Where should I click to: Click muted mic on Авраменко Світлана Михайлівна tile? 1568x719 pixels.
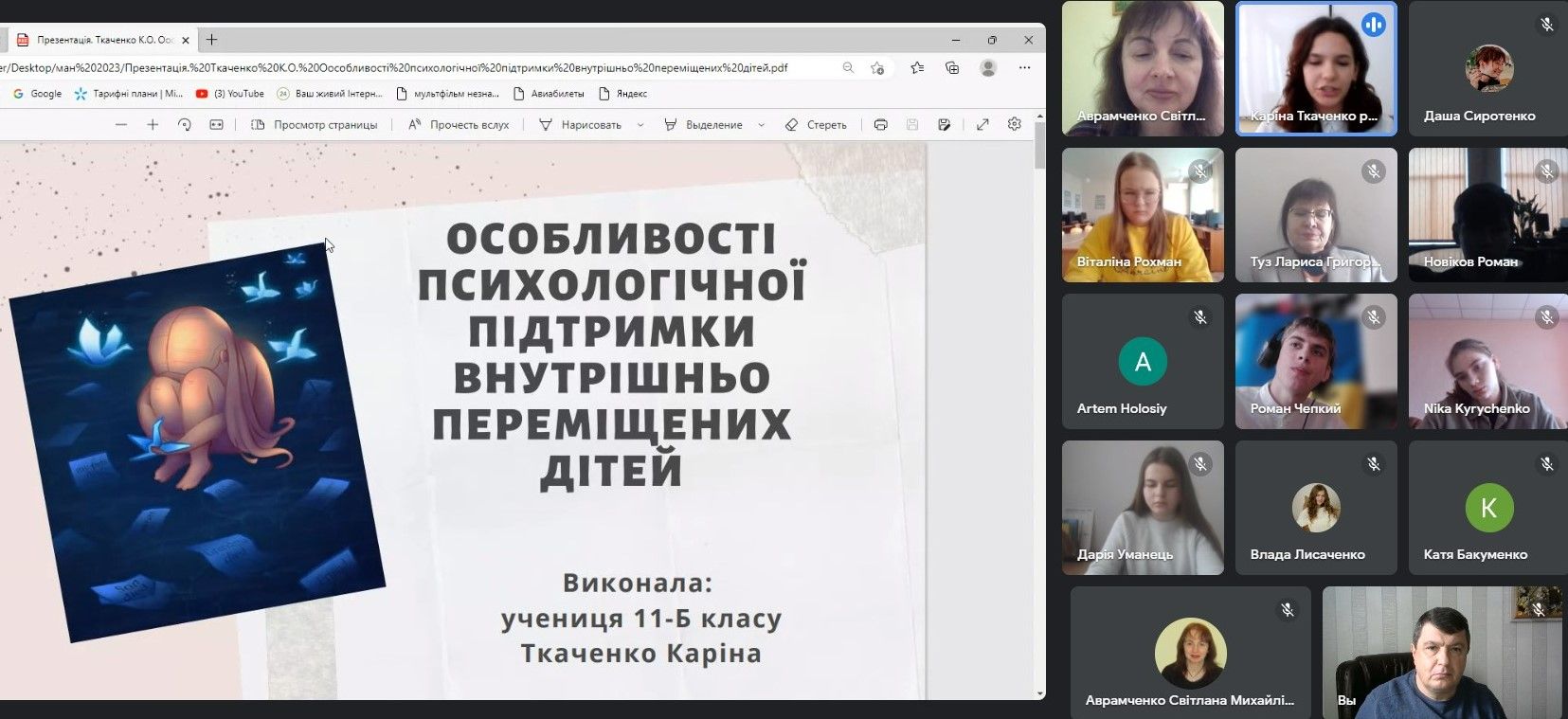click(x=1287, y=610)
